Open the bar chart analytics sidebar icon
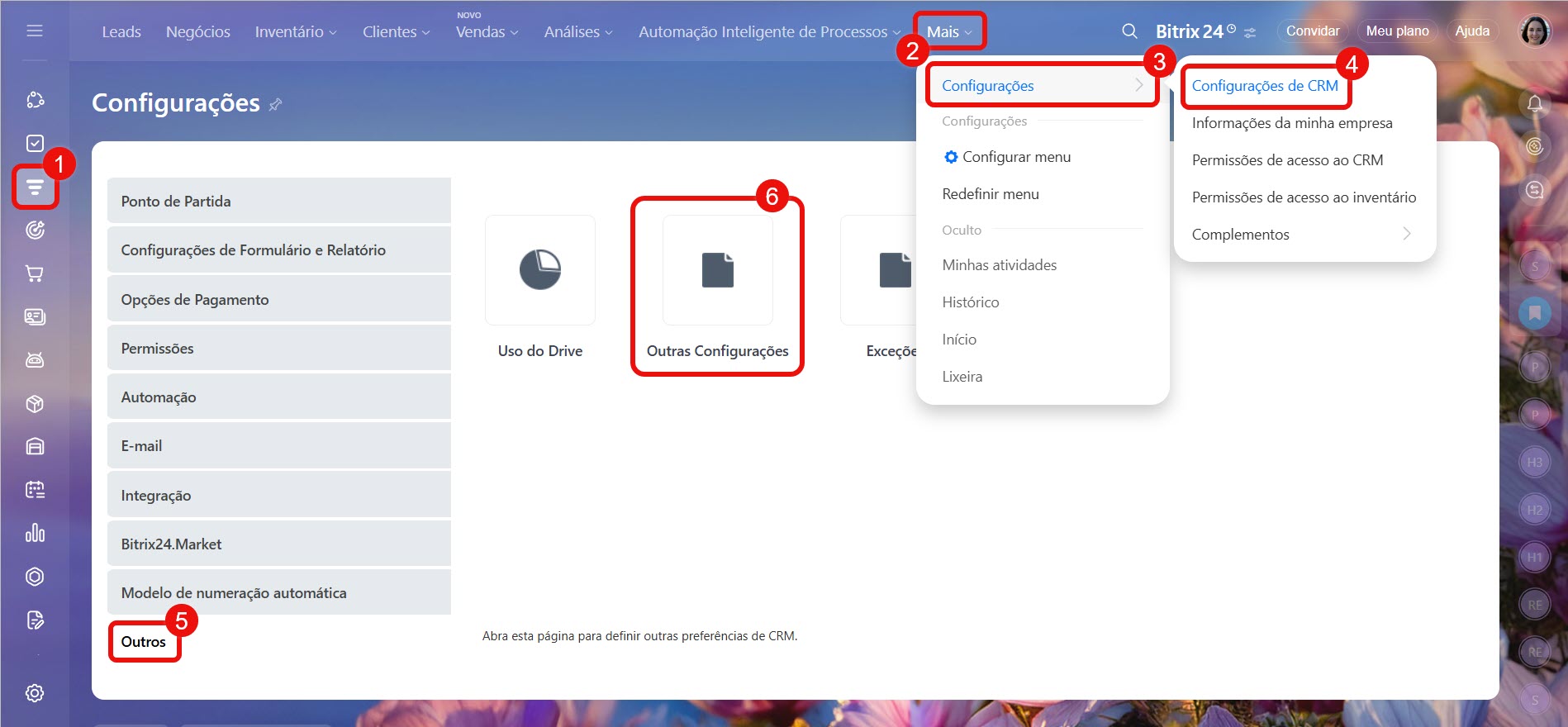Screen dimensions: 1568x727 35,533
